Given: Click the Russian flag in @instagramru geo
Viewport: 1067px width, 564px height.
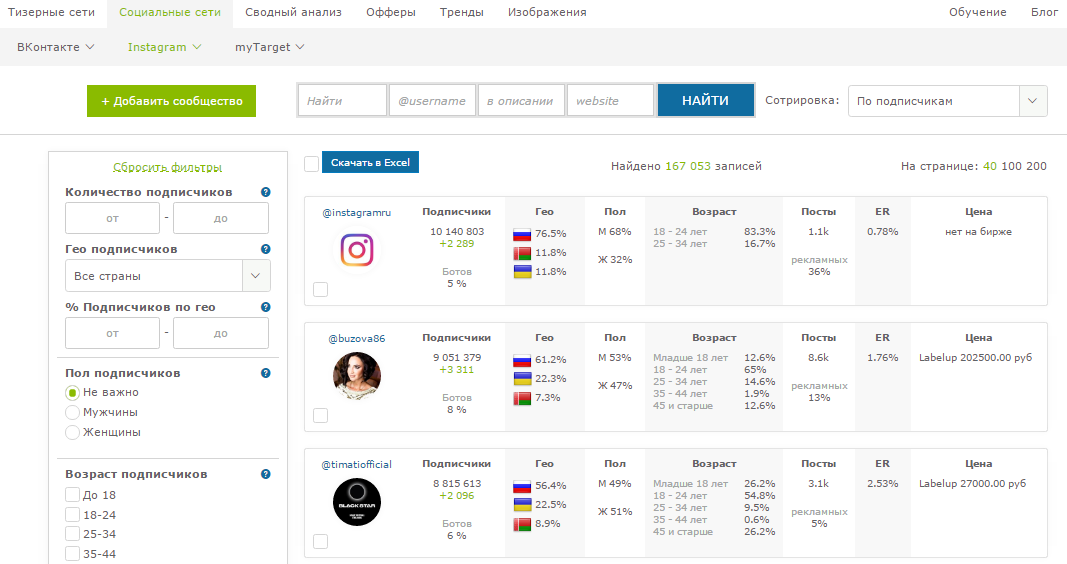Looking at the screenshot, I should (x=522, y=235).
